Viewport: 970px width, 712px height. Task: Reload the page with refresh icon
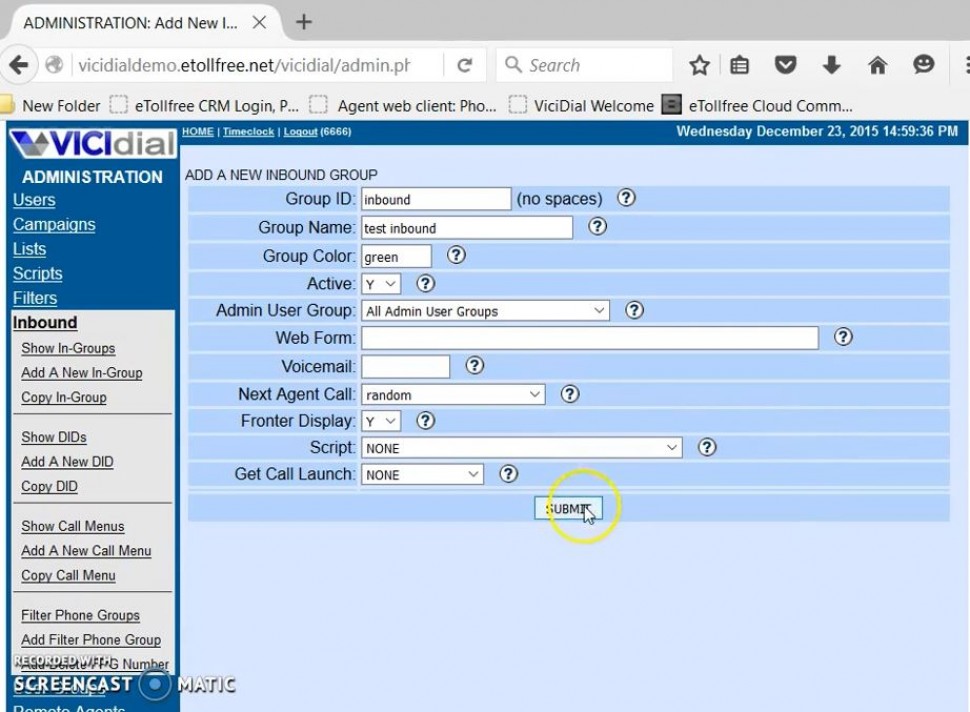coord(465,65)
